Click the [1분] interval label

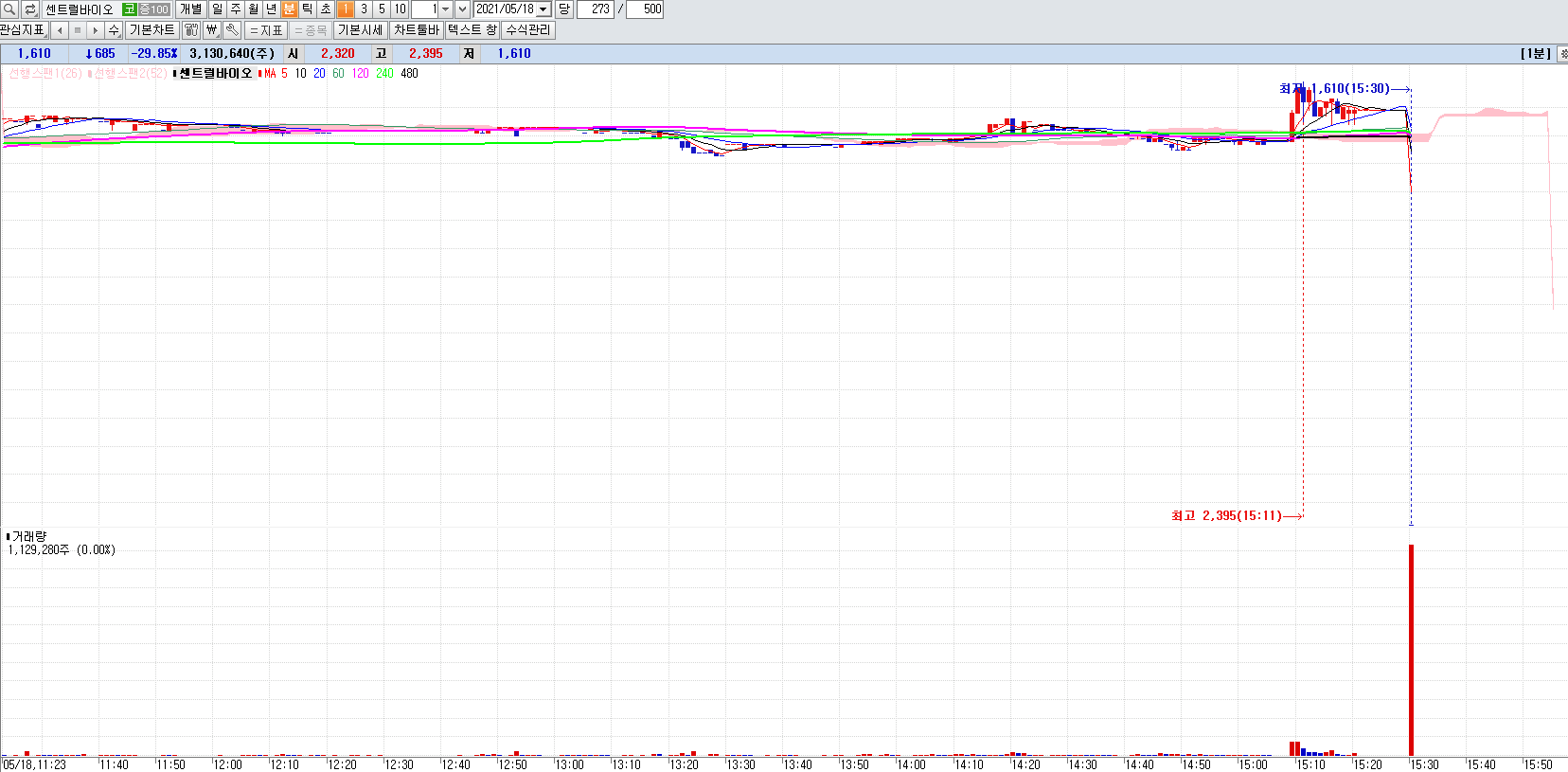pyautogui.click(x=1535, y=54)
